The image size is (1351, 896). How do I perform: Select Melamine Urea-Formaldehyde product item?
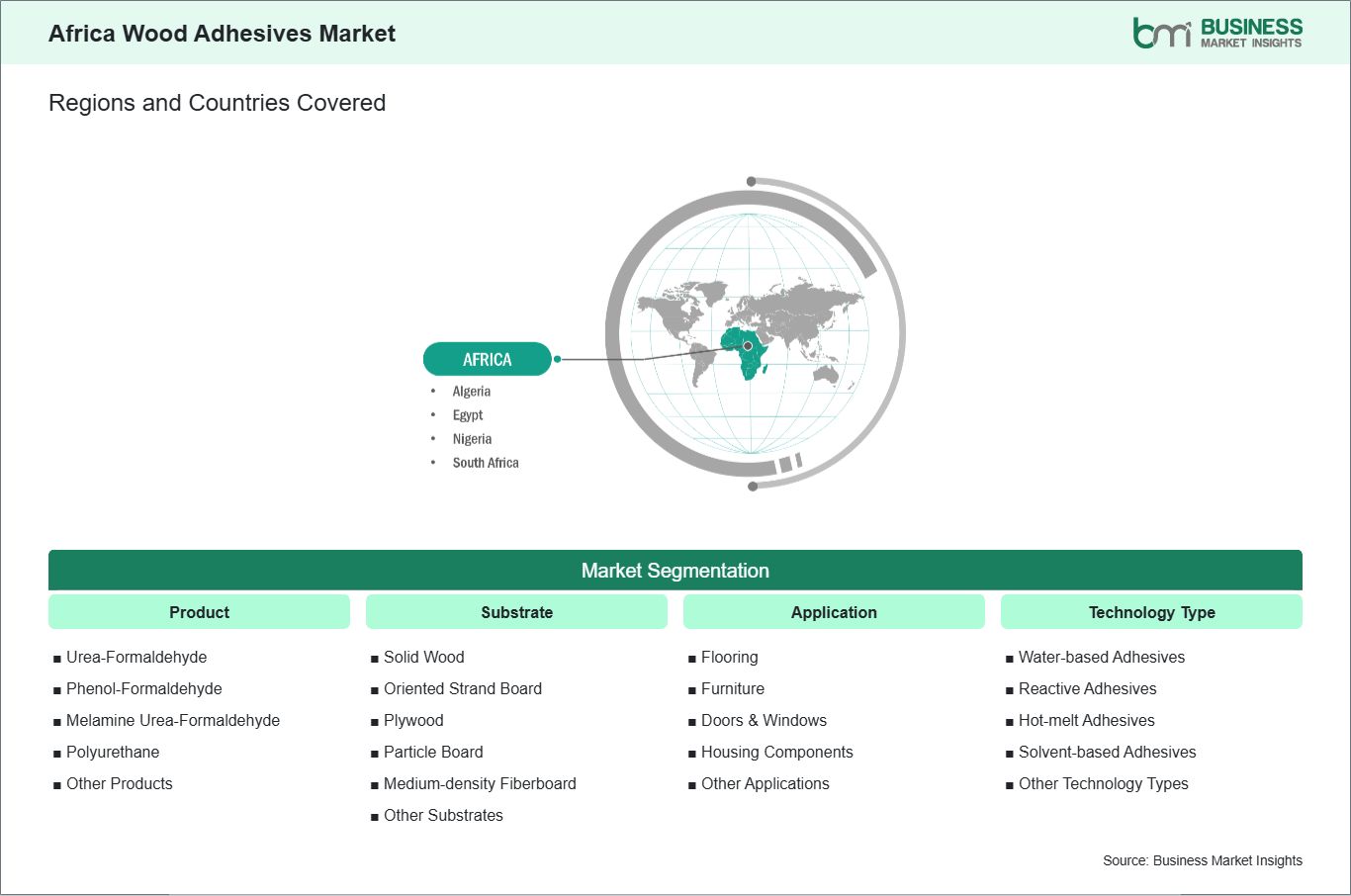(173, 720)
